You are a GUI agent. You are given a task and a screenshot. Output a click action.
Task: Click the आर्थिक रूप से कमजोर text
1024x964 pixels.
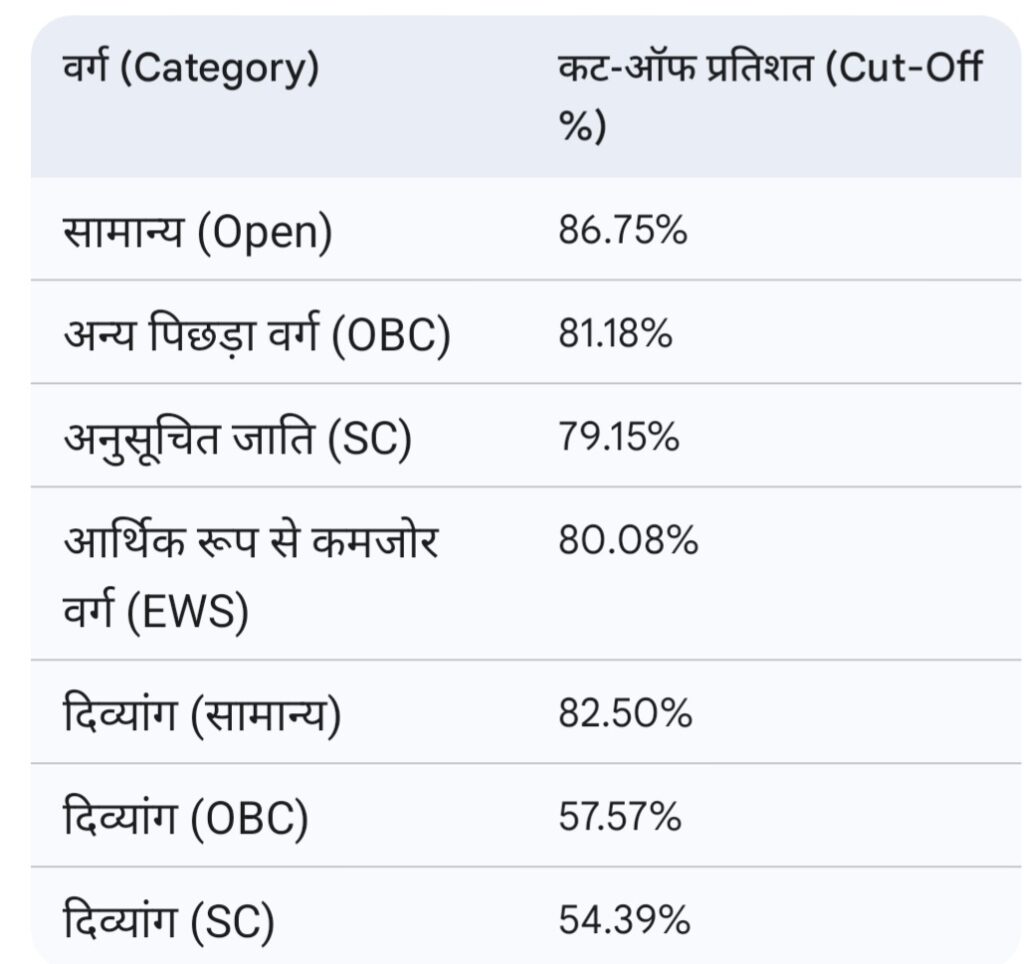click(x=251, y=543)
